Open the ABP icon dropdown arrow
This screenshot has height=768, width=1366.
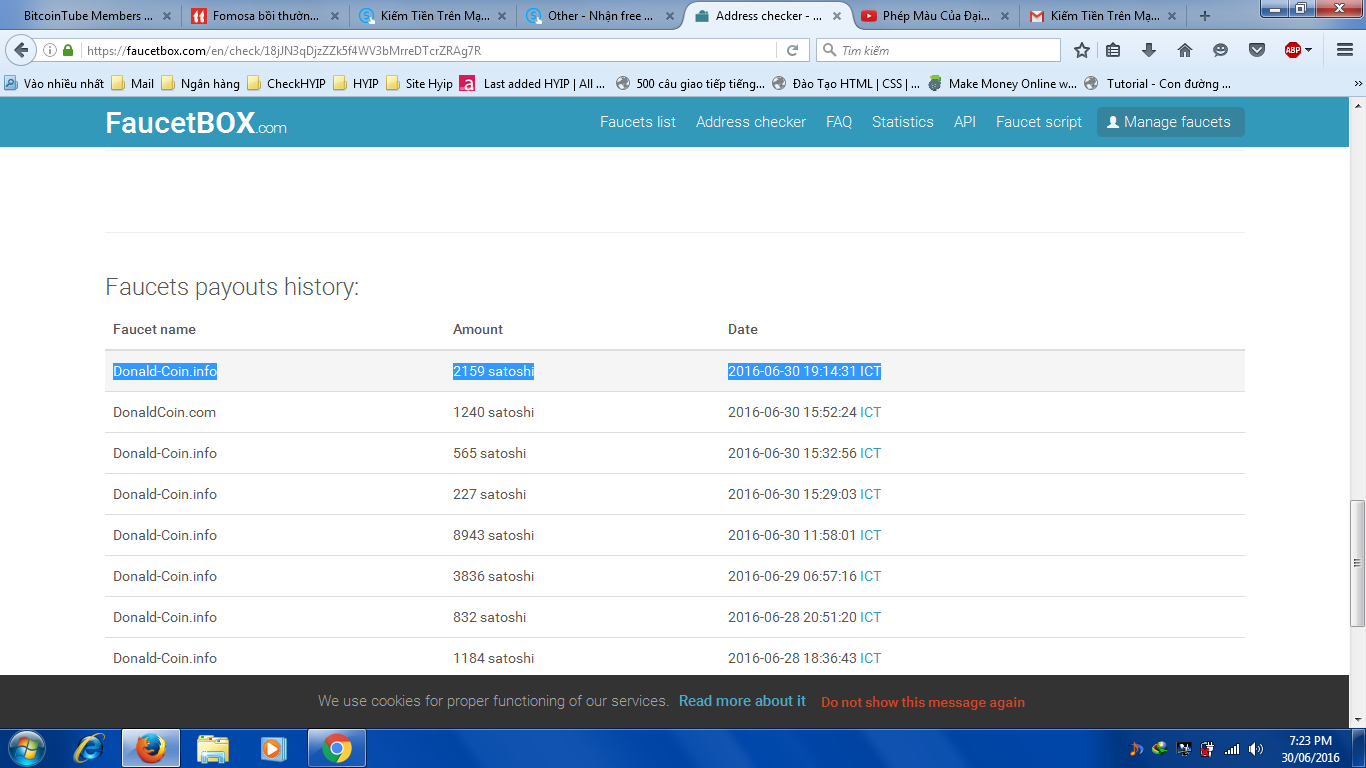(1308, 50)
